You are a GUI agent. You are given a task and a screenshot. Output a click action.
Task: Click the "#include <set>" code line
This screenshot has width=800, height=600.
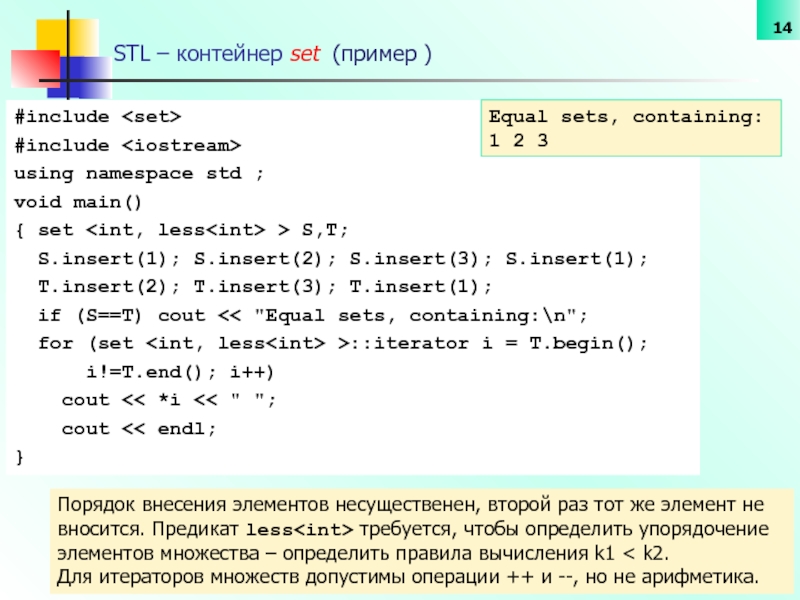coord(98,118)
